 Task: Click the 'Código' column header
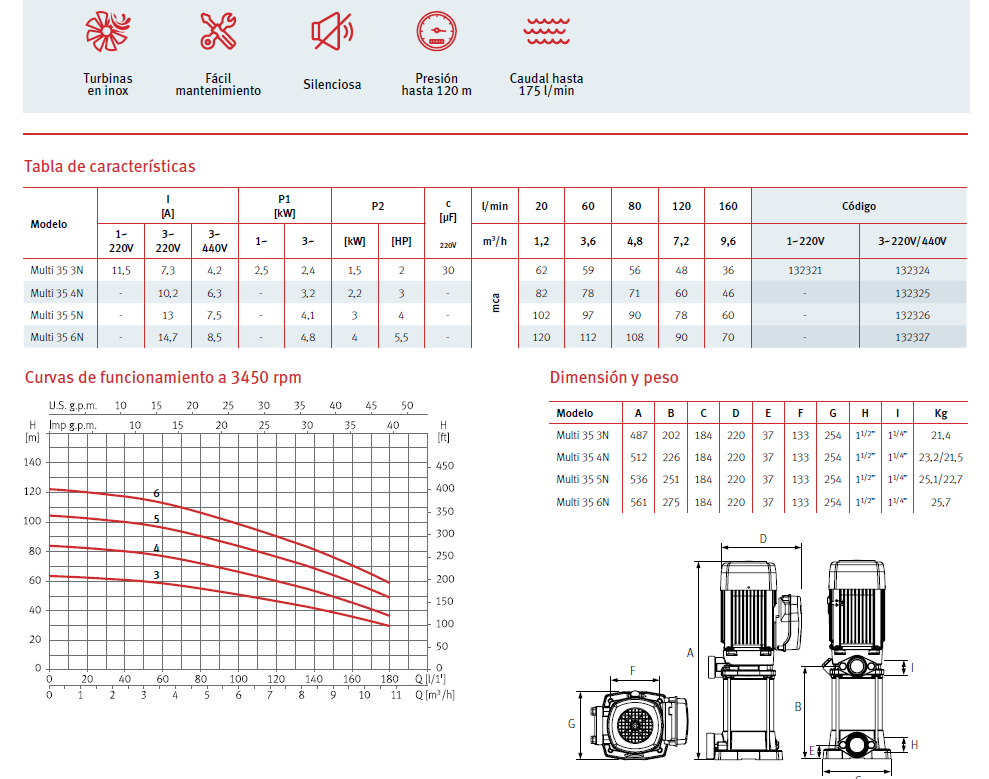pos(858,206)
